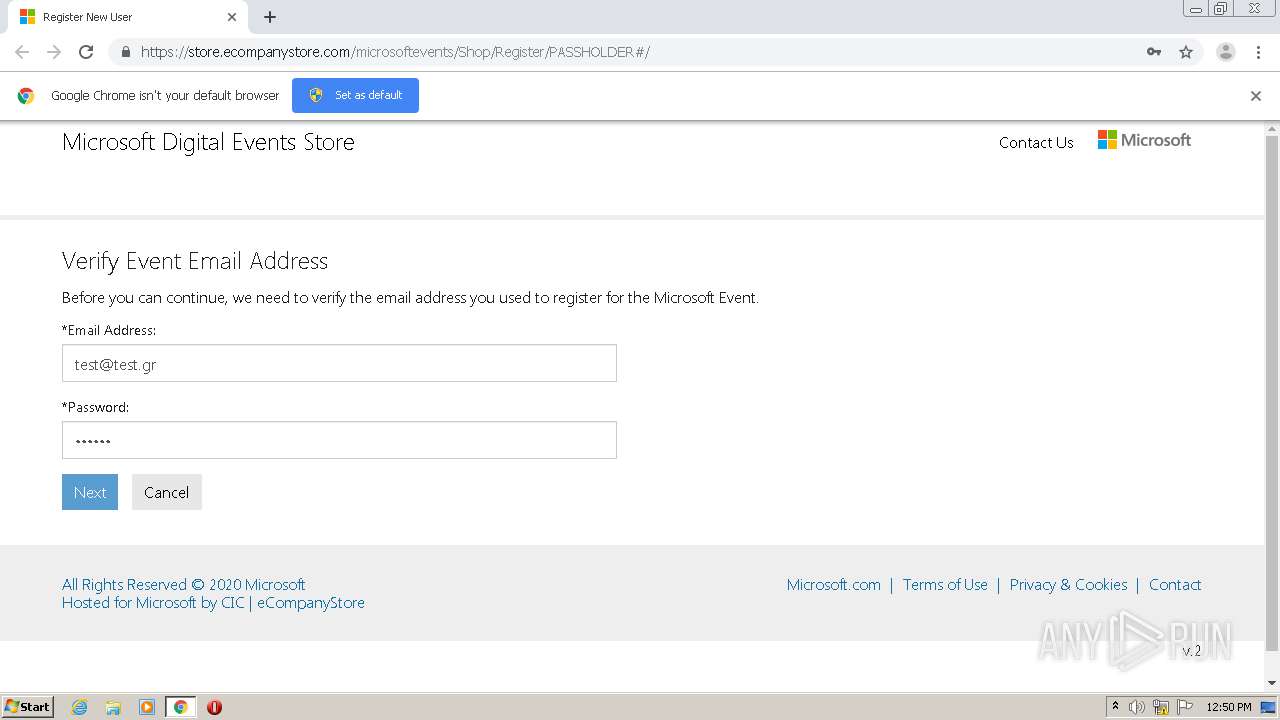Bookmark this page with star icon
The width and height of the screenshot is (1280, 720).
(1186, 52)
